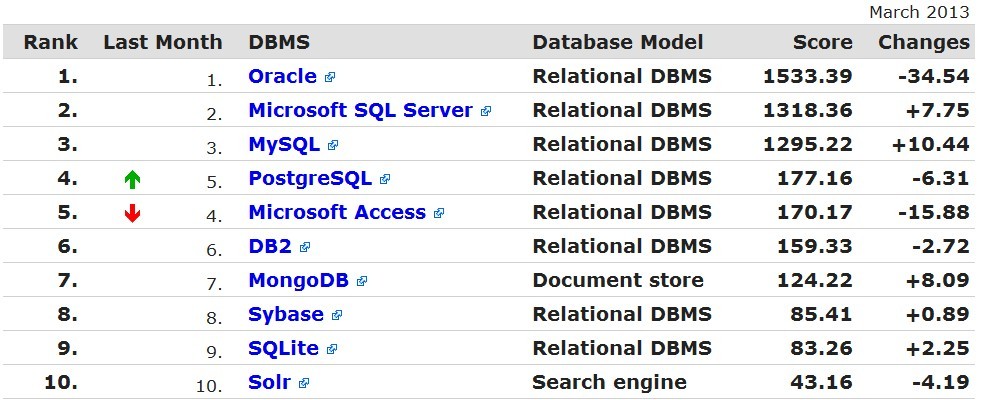Viewport: 984px width, 400px height.
Task: Click external link icon beside PostgreSQL
Action: coord(385,180)
